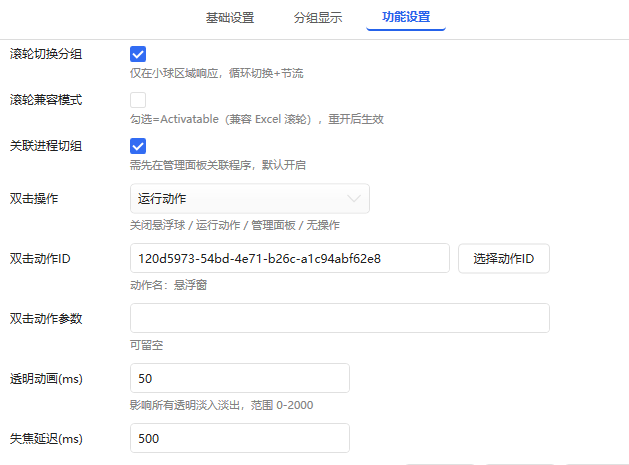629x465 pixels.
Task: Focus the 双击动作ID text field
Action: pyautogui.click(x=289, y=258)
